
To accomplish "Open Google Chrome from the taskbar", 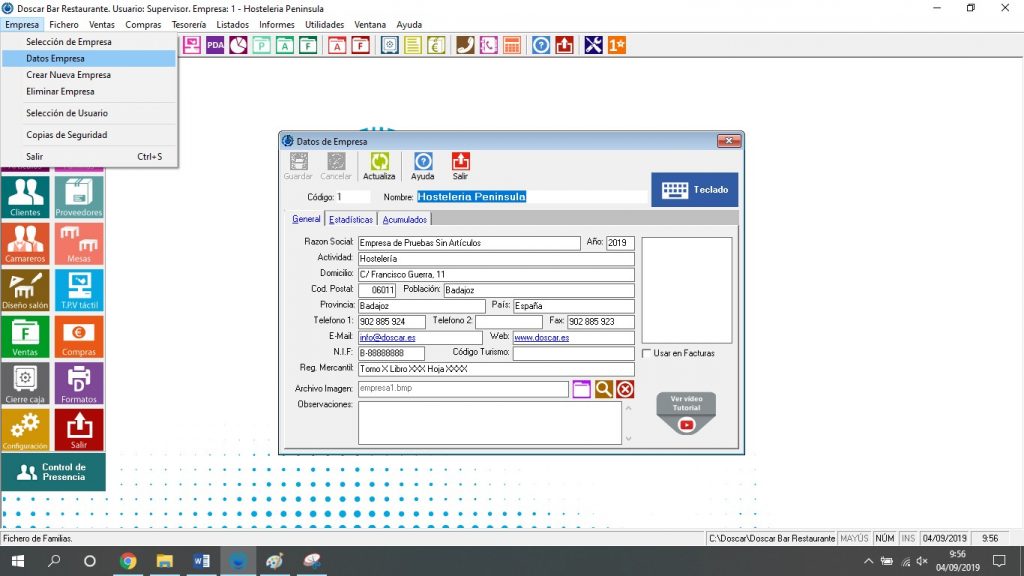I will point(128,561).
